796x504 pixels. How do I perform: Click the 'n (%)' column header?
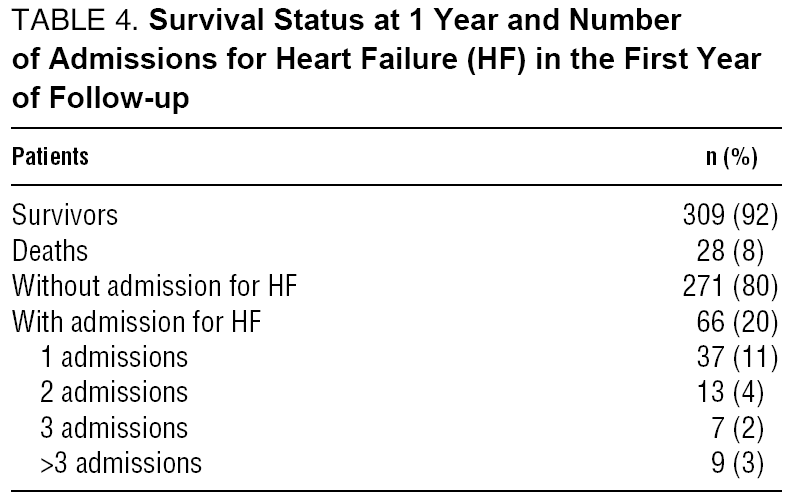click(x=732, y=157)
